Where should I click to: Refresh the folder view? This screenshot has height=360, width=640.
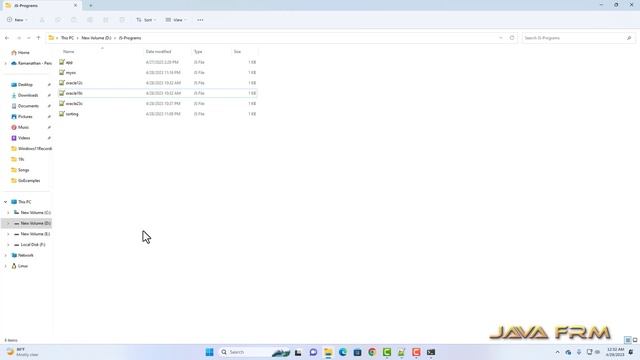tap(512, 38)
